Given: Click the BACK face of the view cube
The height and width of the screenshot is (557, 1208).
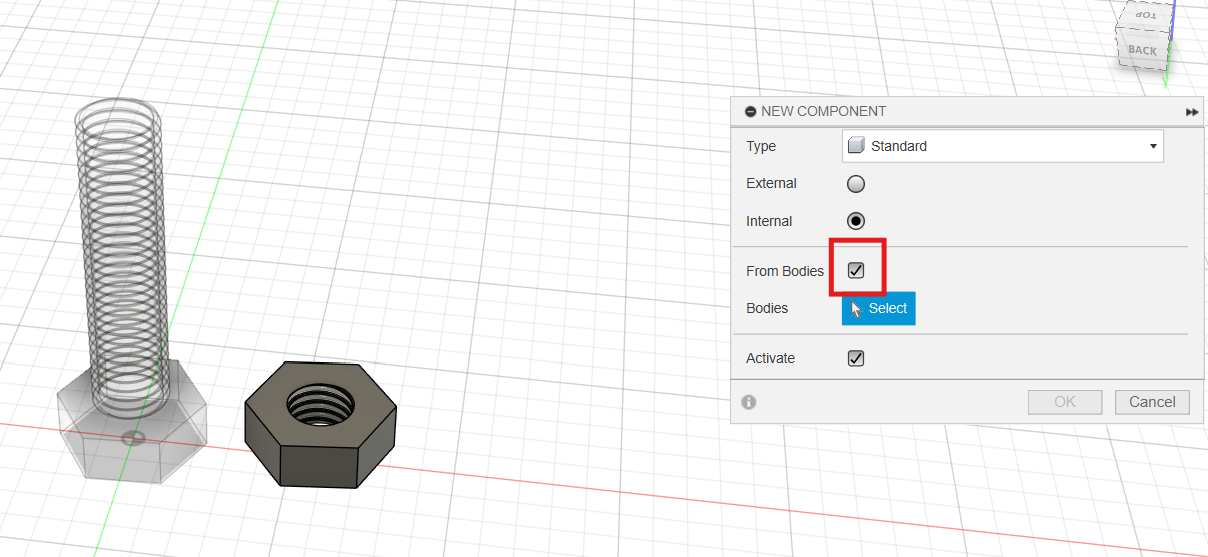Looking at the screenshot, I should click(x=1141, y=49).
